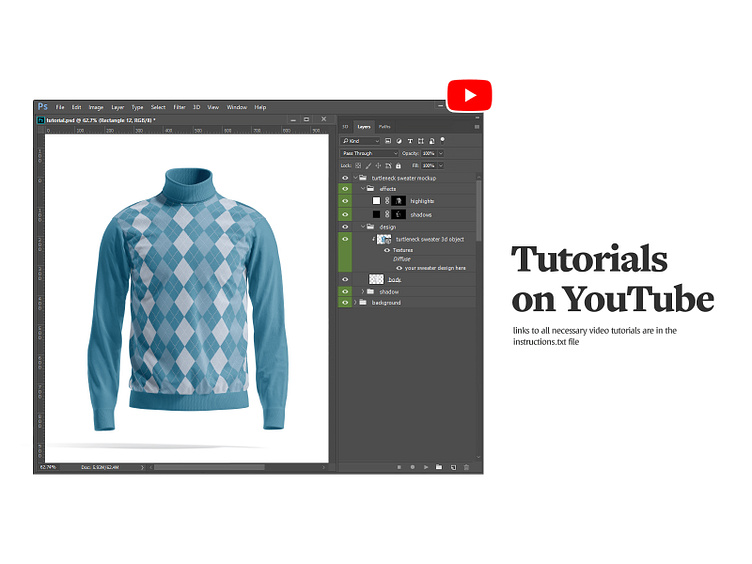Create a new layer with bottom icon
The height and width of the screenshot is (564, 752).
click(453, 467)
